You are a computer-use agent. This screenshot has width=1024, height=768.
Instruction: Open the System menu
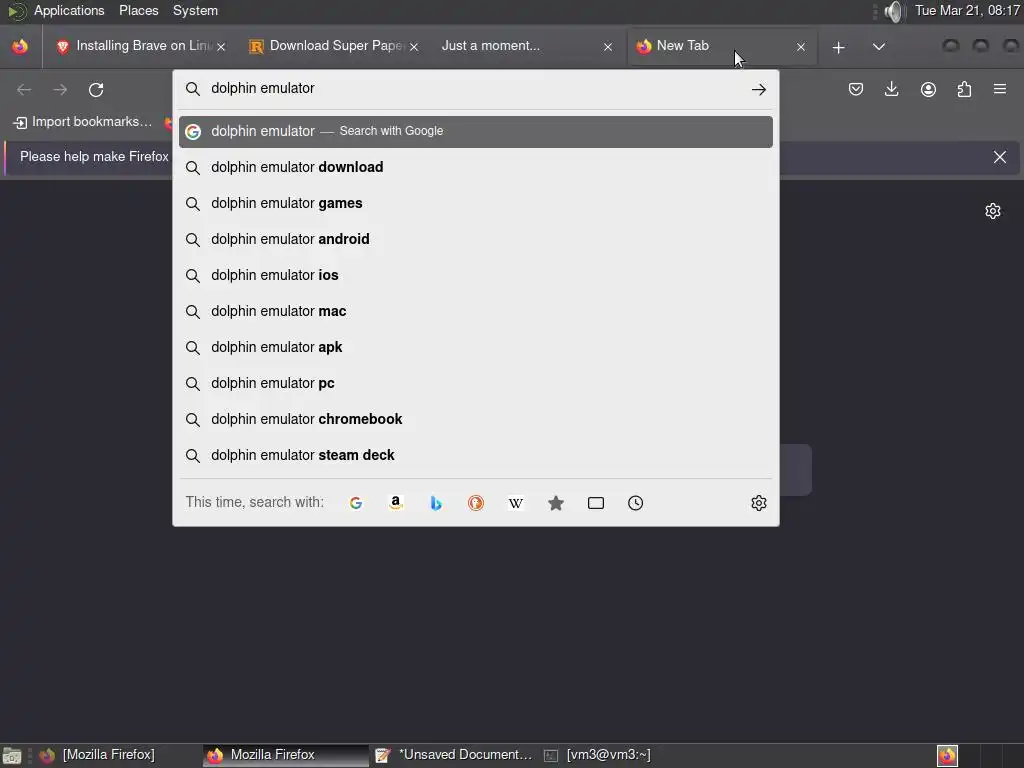195,10
